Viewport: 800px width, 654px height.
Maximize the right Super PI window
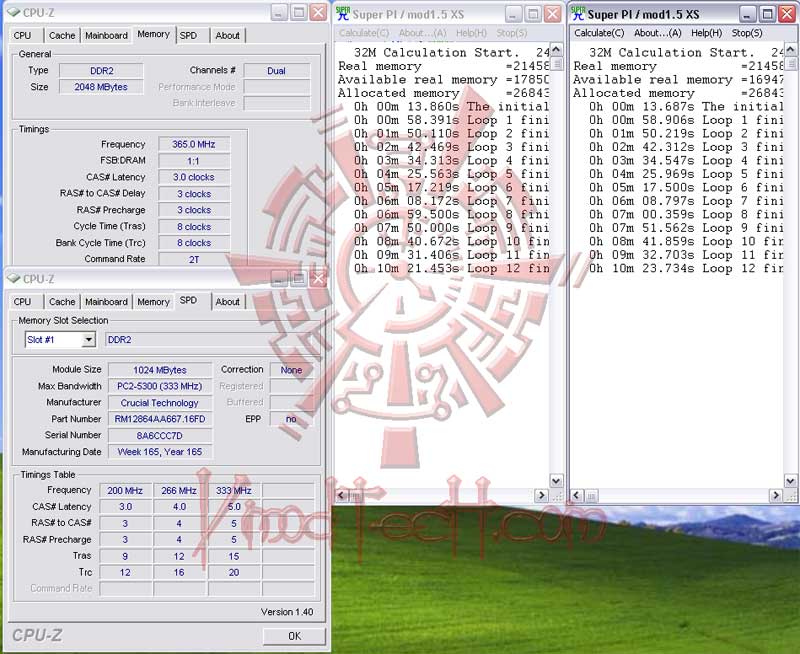[x=767, y=14]
